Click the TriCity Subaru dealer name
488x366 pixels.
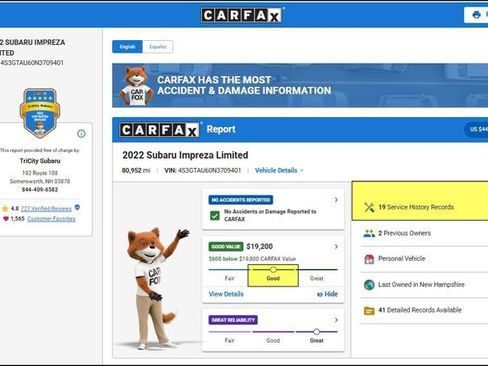click(x=40, y=161)
